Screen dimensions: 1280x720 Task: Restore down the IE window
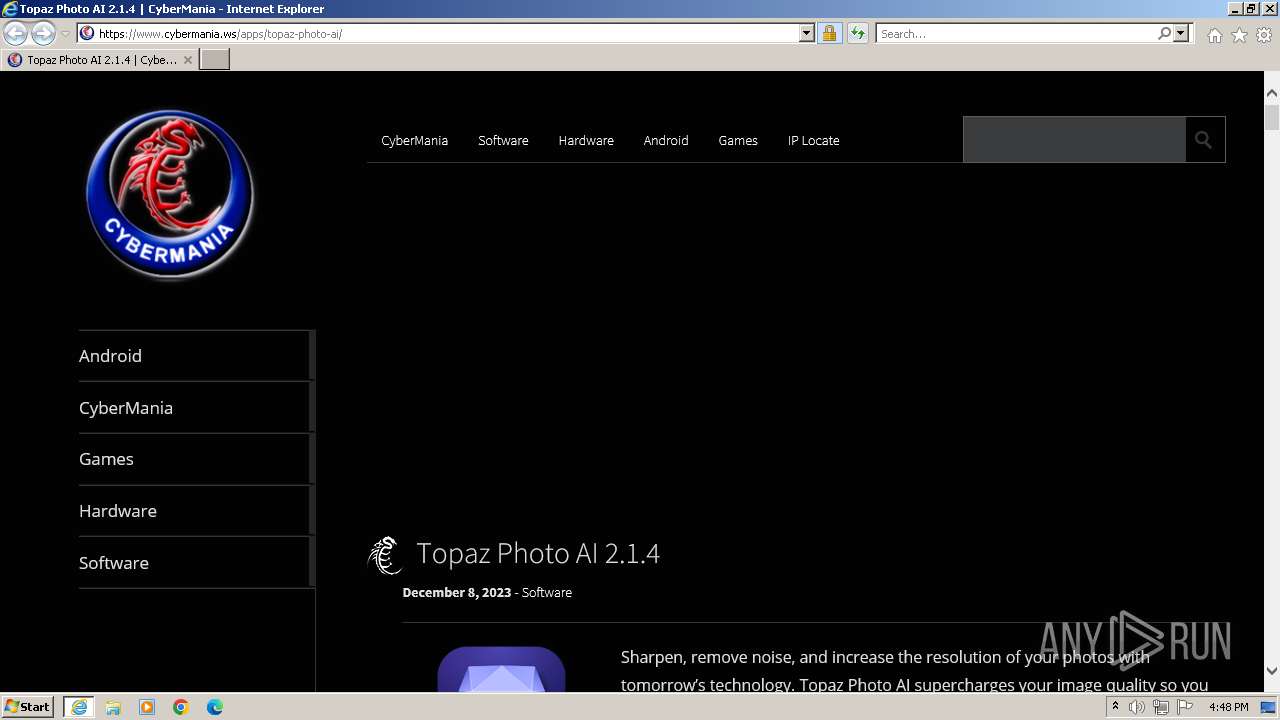(1250, 9)
